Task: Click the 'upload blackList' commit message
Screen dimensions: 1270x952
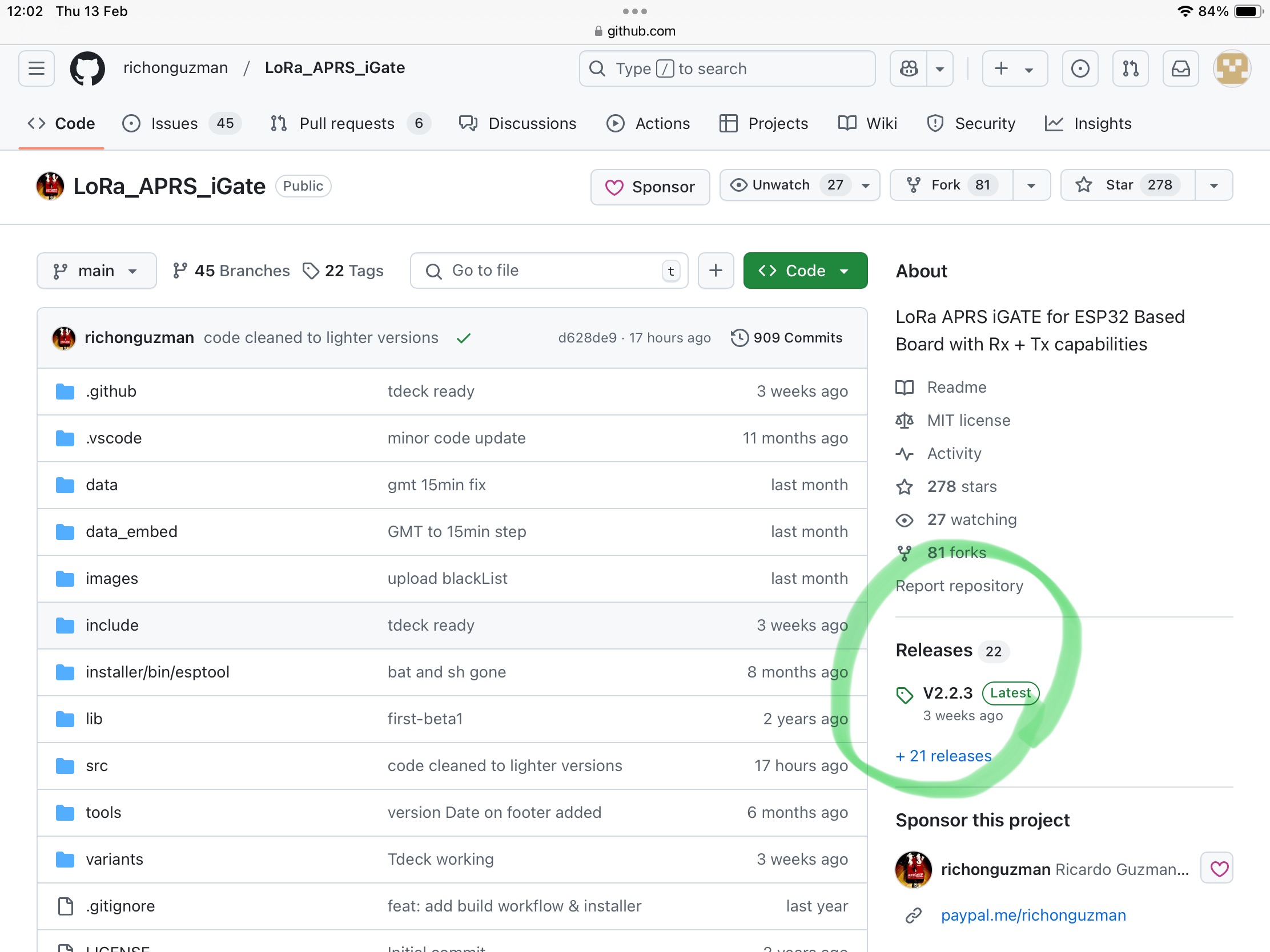Action: point(447,578)
